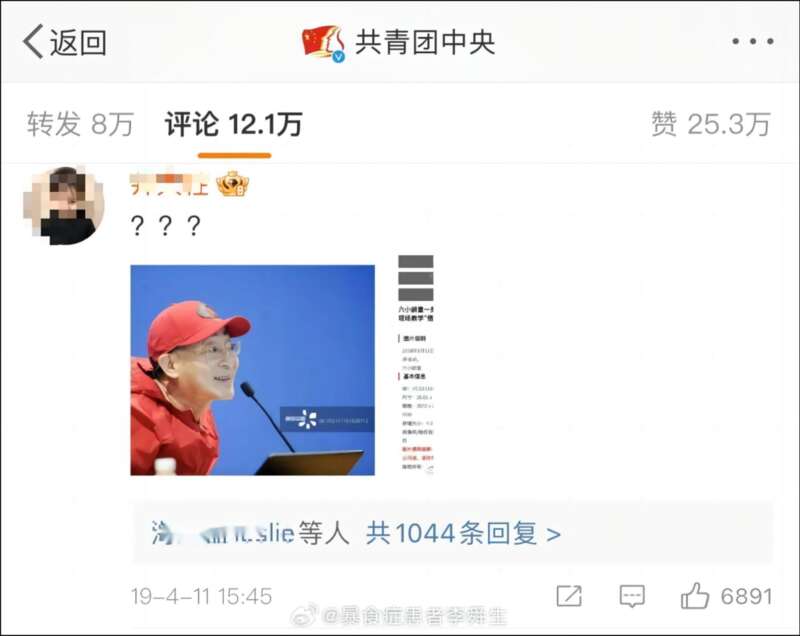
Task: Open the commenter's blurred username
Action: tap(169, 185)
